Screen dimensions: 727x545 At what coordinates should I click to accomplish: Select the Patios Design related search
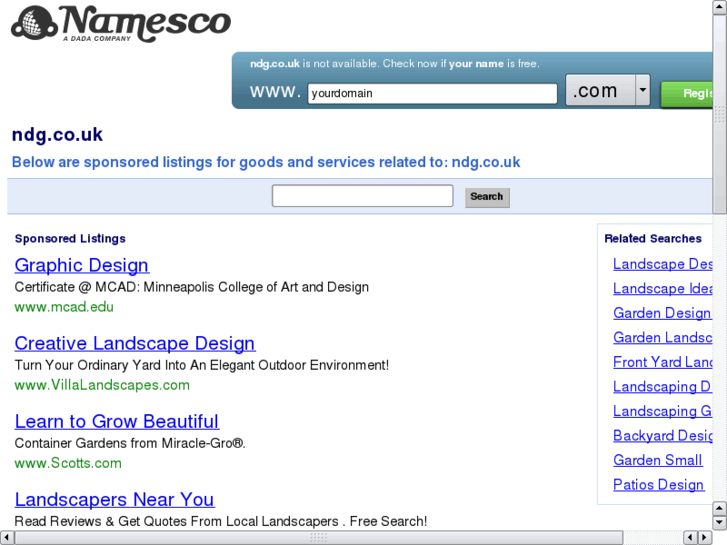(x=658, y=485)
